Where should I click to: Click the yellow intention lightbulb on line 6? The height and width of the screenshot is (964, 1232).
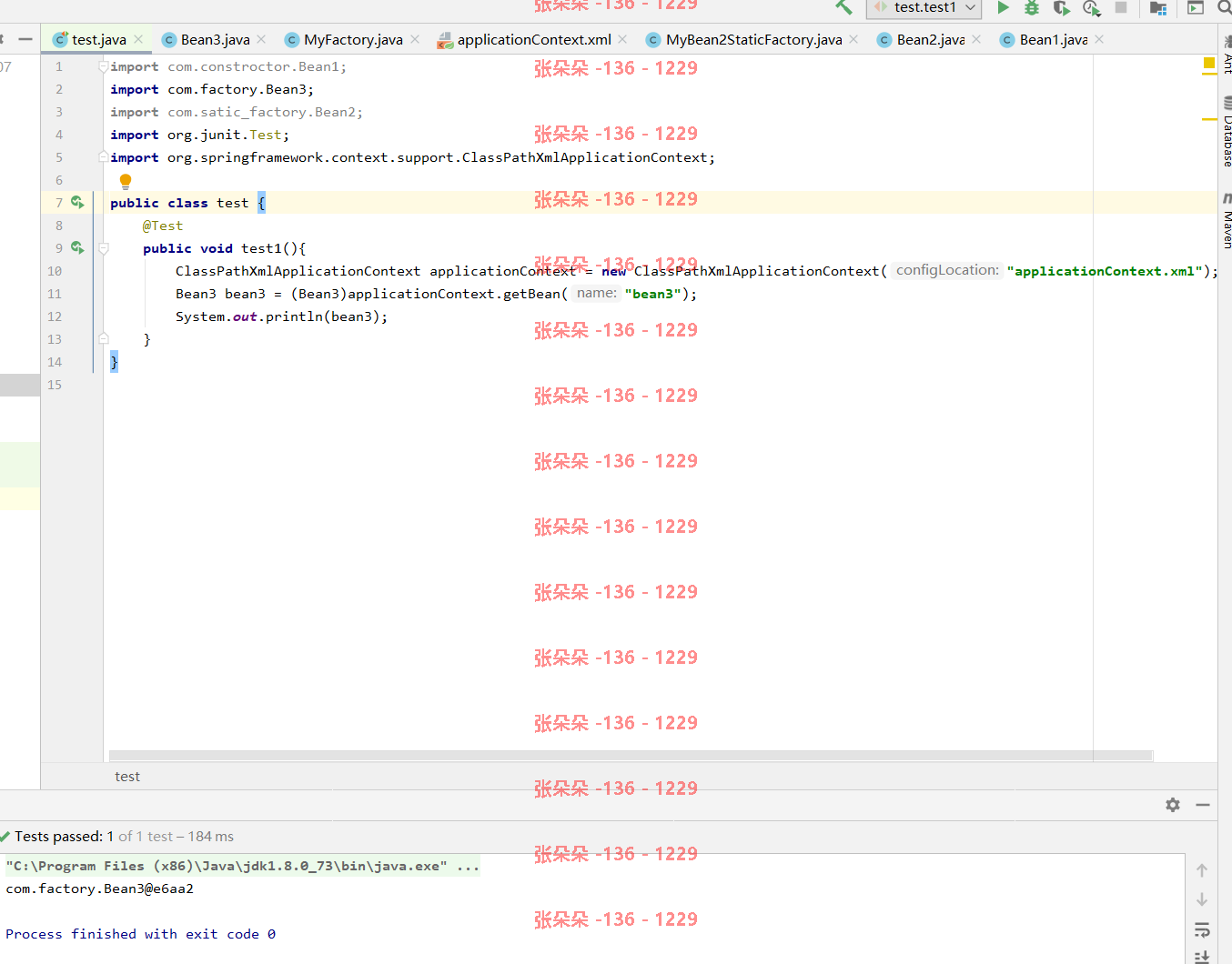click(126, 181)
